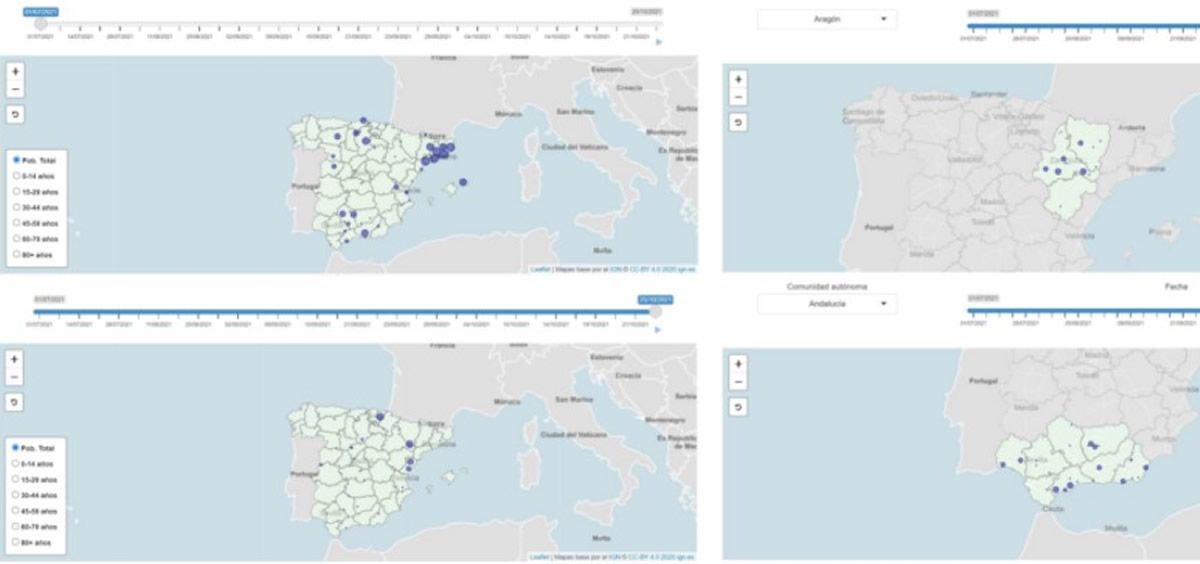Screen dimensions: 1200x564
Task: Zoom out on the top-left Spain map
Action: [15, 90]
